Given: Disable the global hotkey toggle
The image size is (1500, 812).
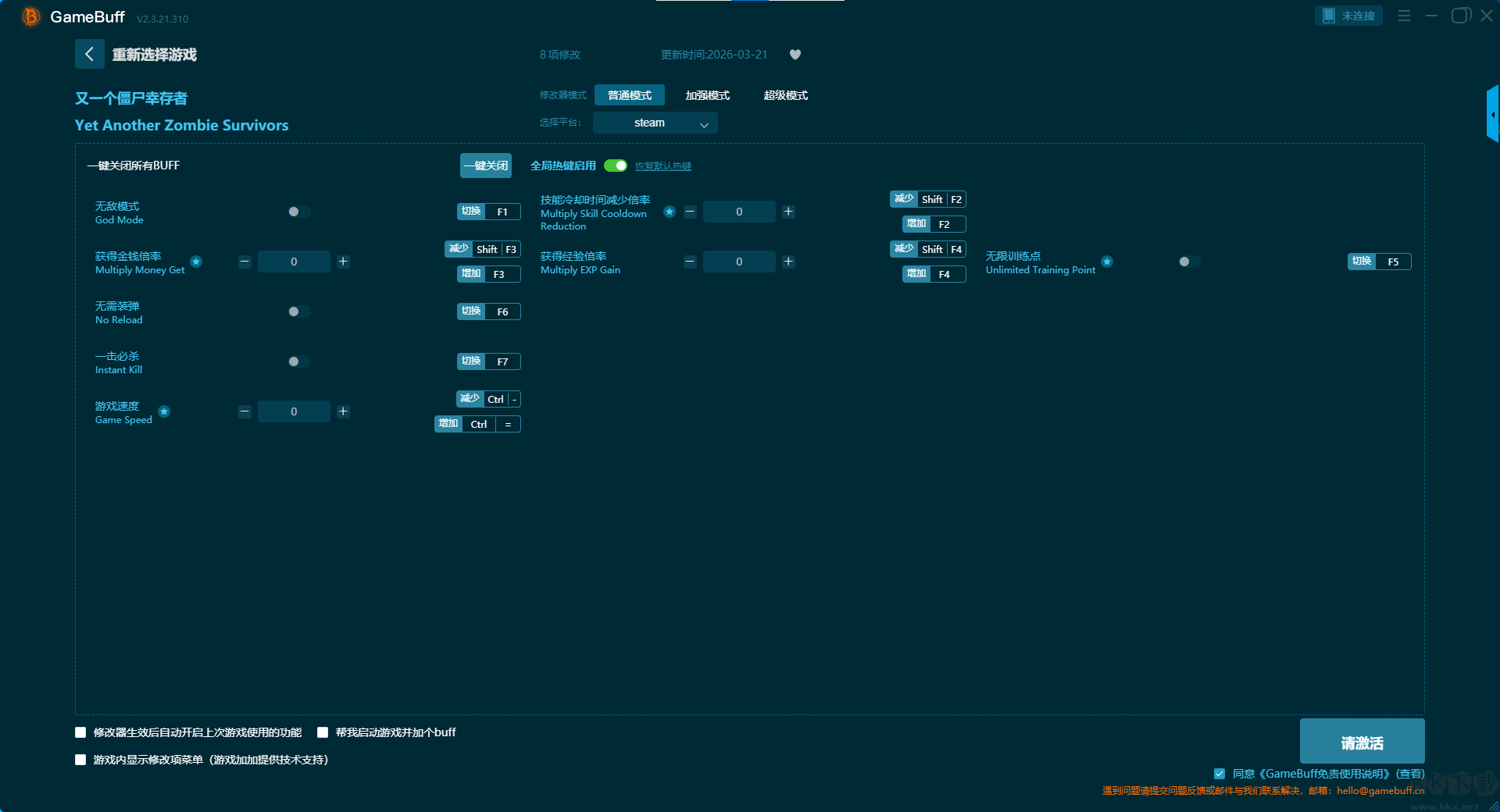Looking at the screenshot, I should coord(616,166).
